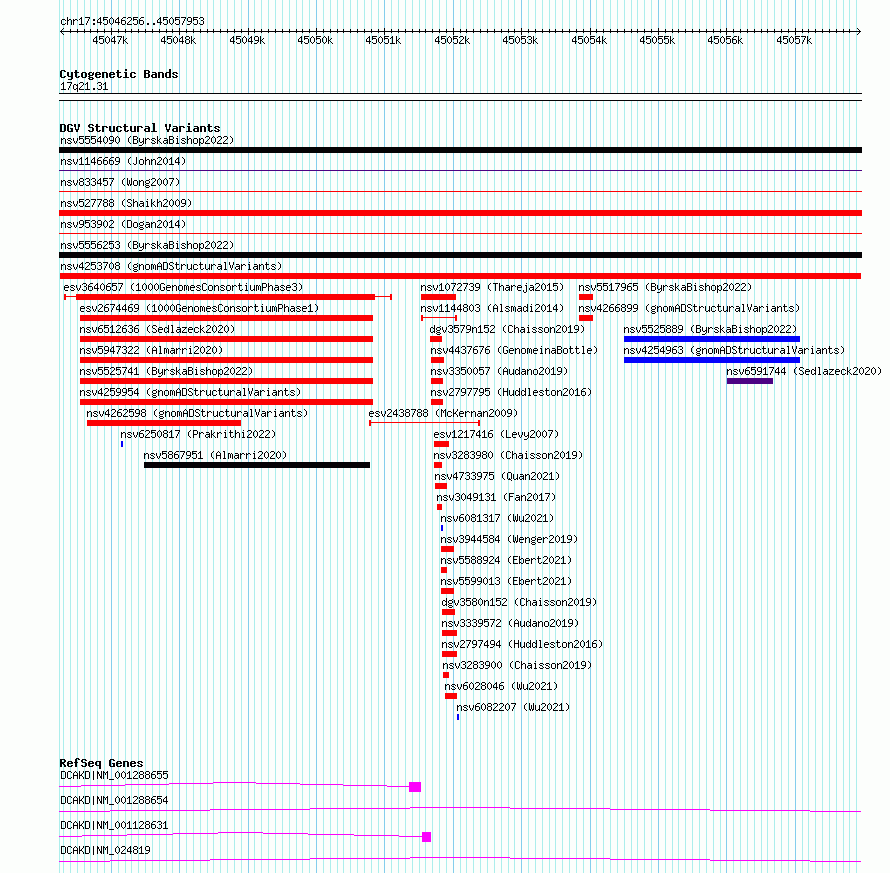Open esv2674469 (1000GenomesConsortiumPhase1) label
Image resolution: width=890 pixels, height=873 pixels.
point(199,308)
